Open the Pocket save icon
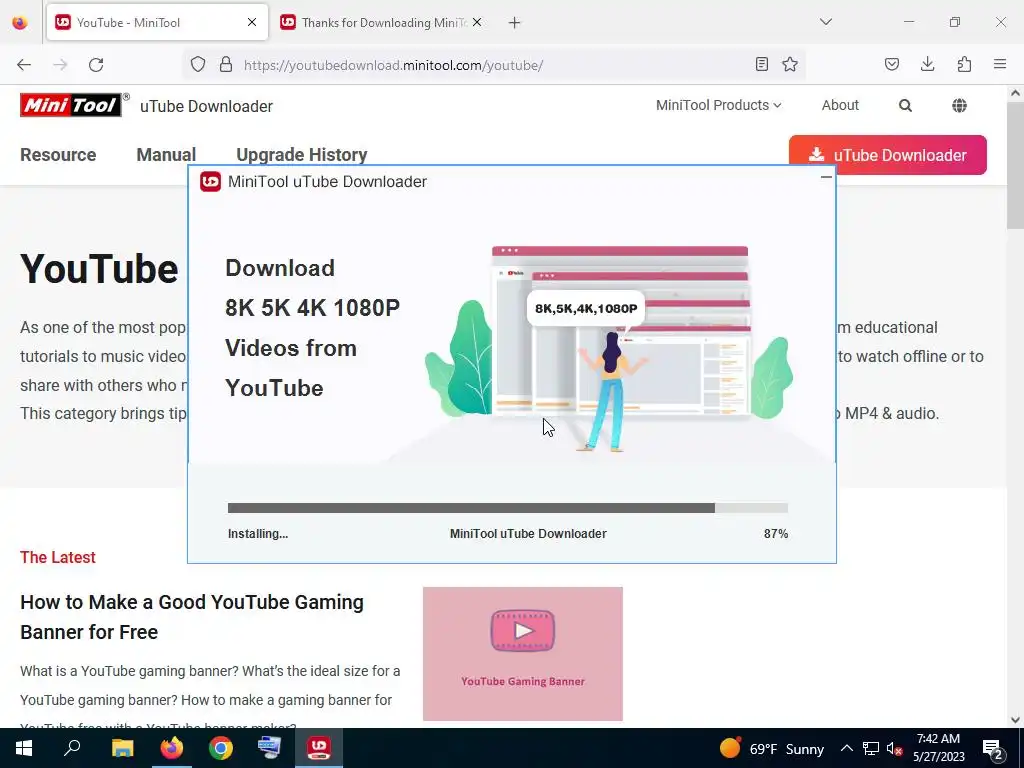Viewport: 1024px width, 768px height. click(891, 65)
